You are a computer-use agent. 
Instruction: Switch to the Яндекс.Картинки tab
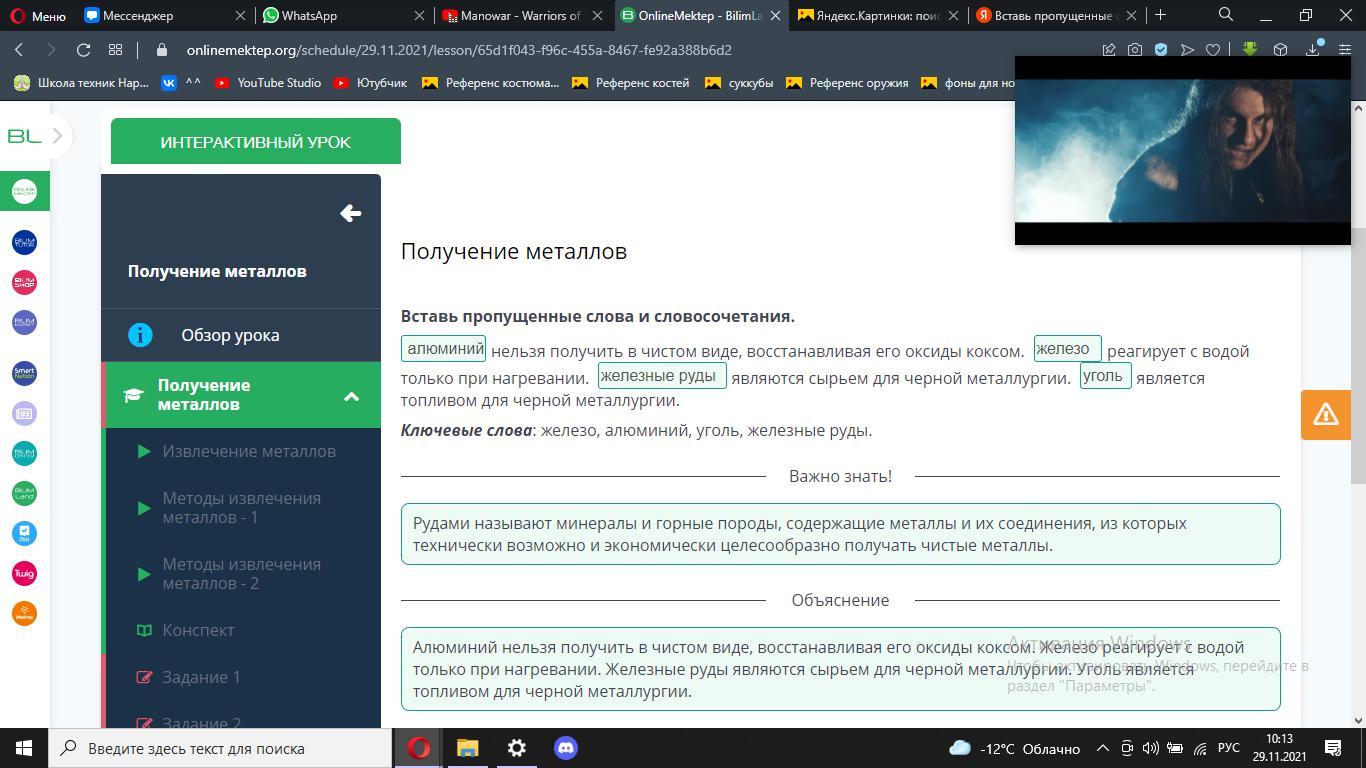point(877,15)
